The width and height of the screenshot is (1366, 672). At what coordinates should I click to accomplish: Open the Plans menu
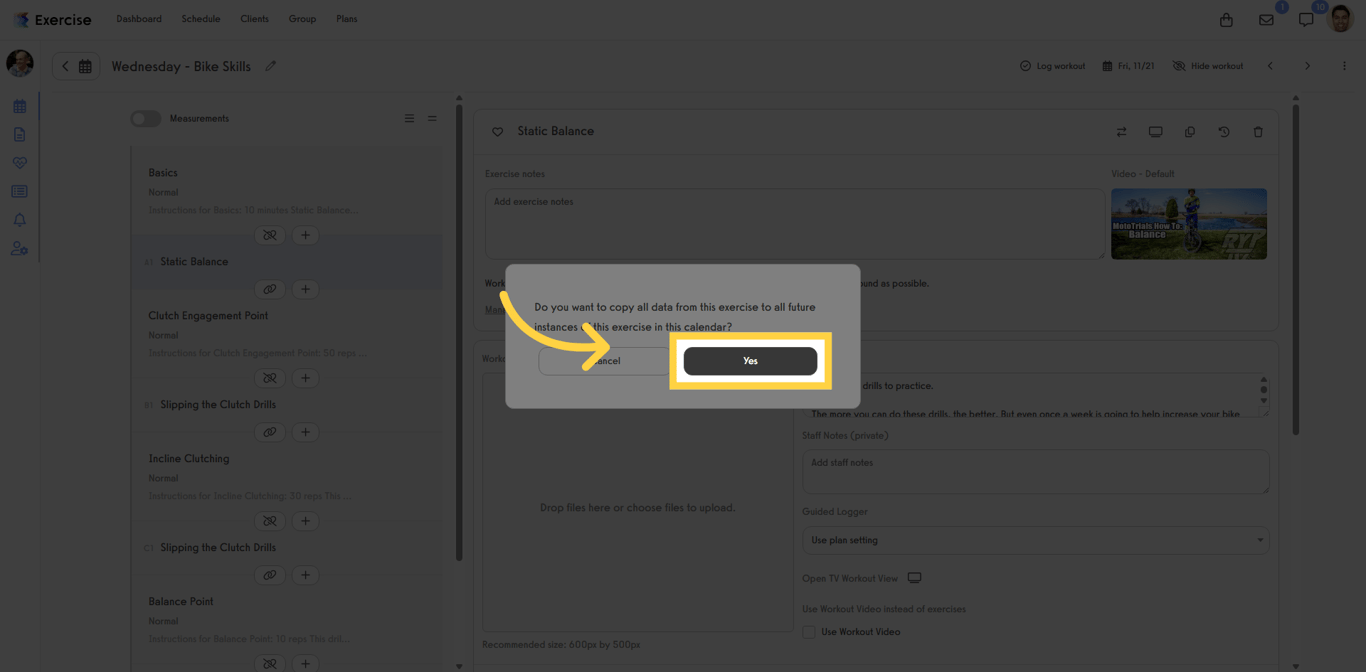pos(347,19)
